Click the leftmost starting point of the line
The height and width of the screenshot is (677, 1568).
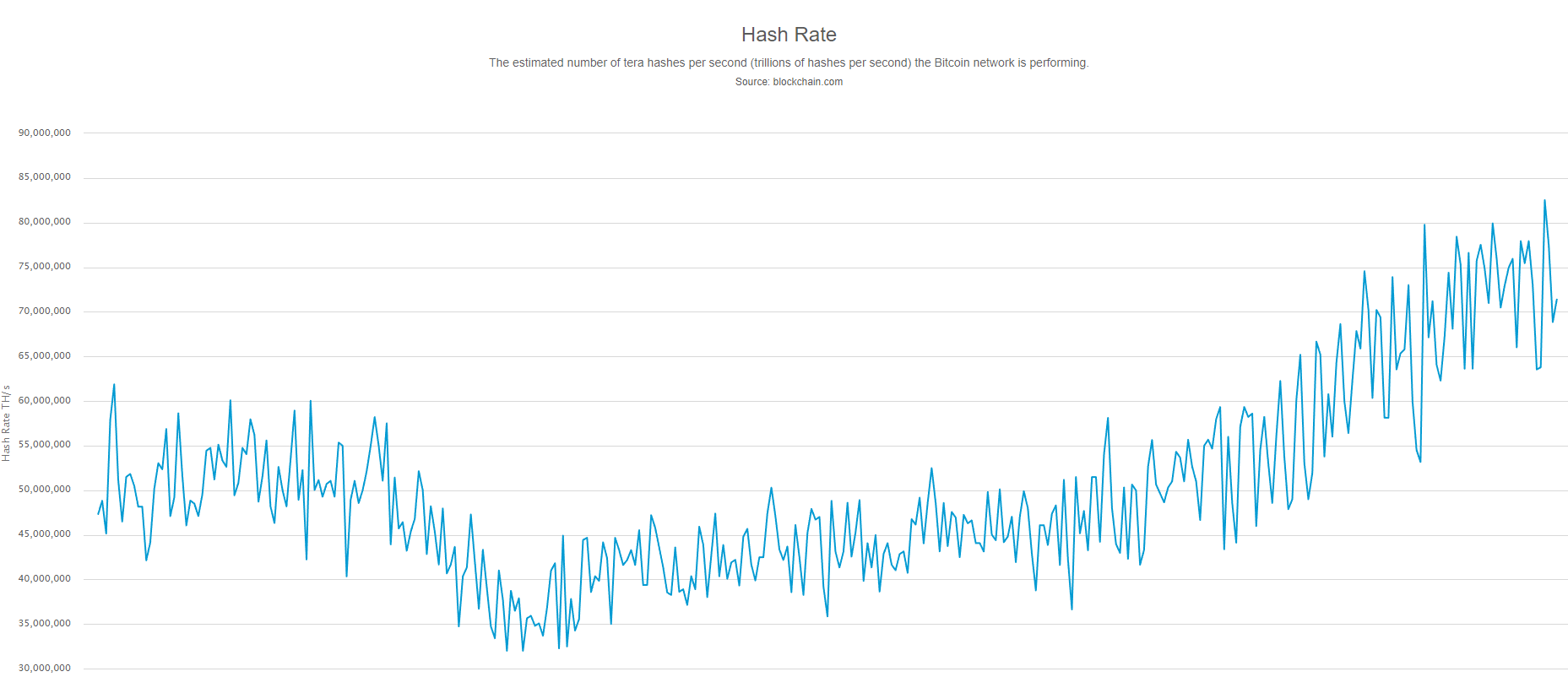click(98, 514)
